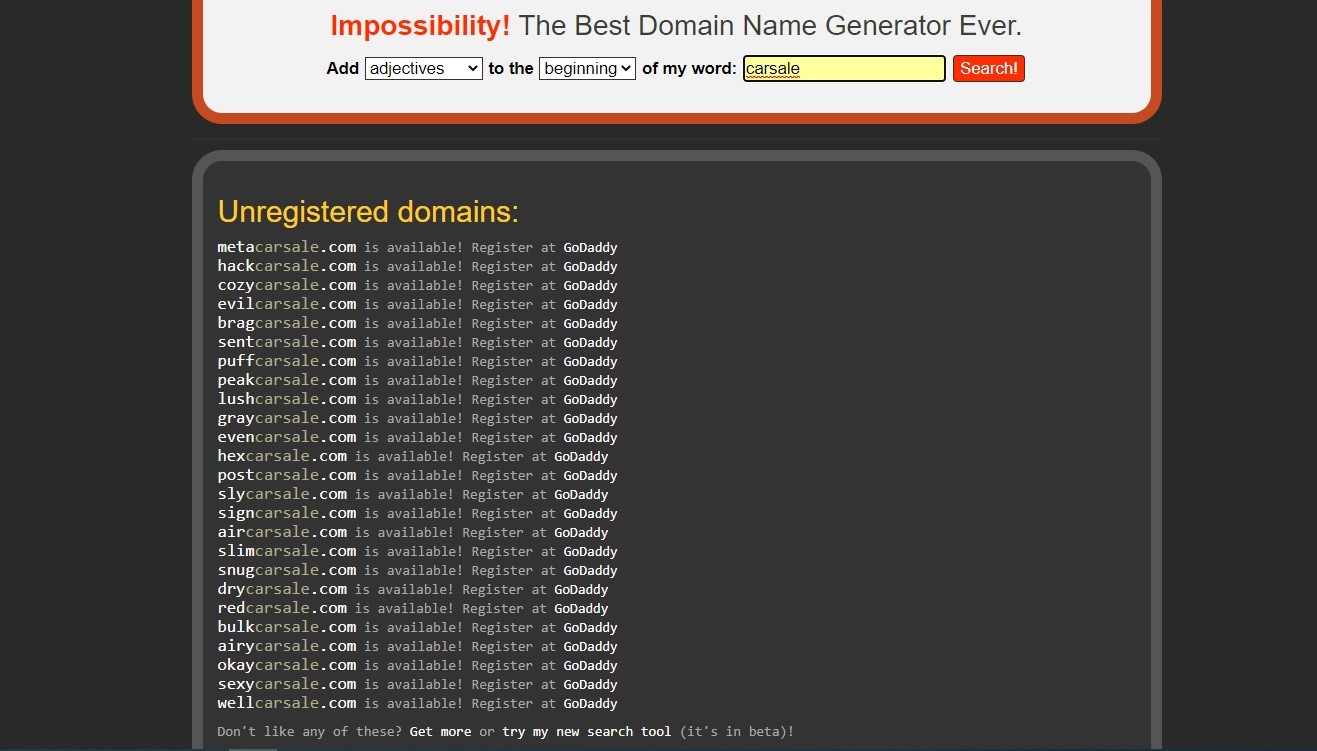
Task: Open the drycarsale.com domain link
Action: pos(283,589)
